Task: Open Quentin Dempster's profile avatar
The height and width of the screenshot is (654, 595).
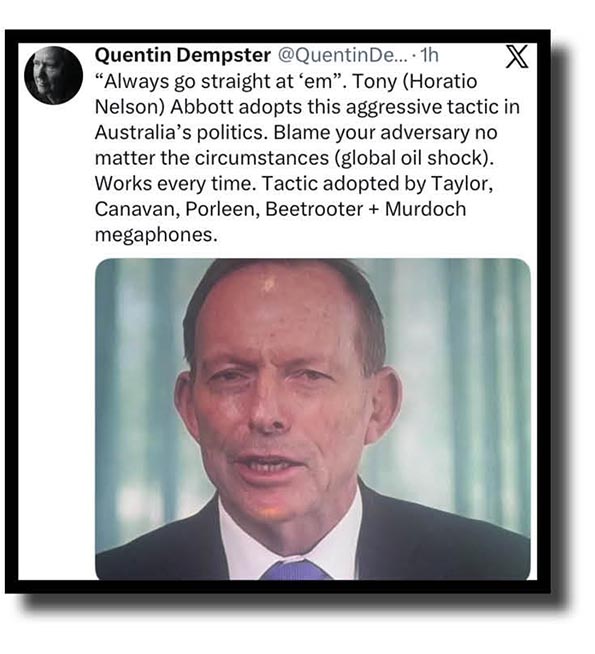Action: 53,75
